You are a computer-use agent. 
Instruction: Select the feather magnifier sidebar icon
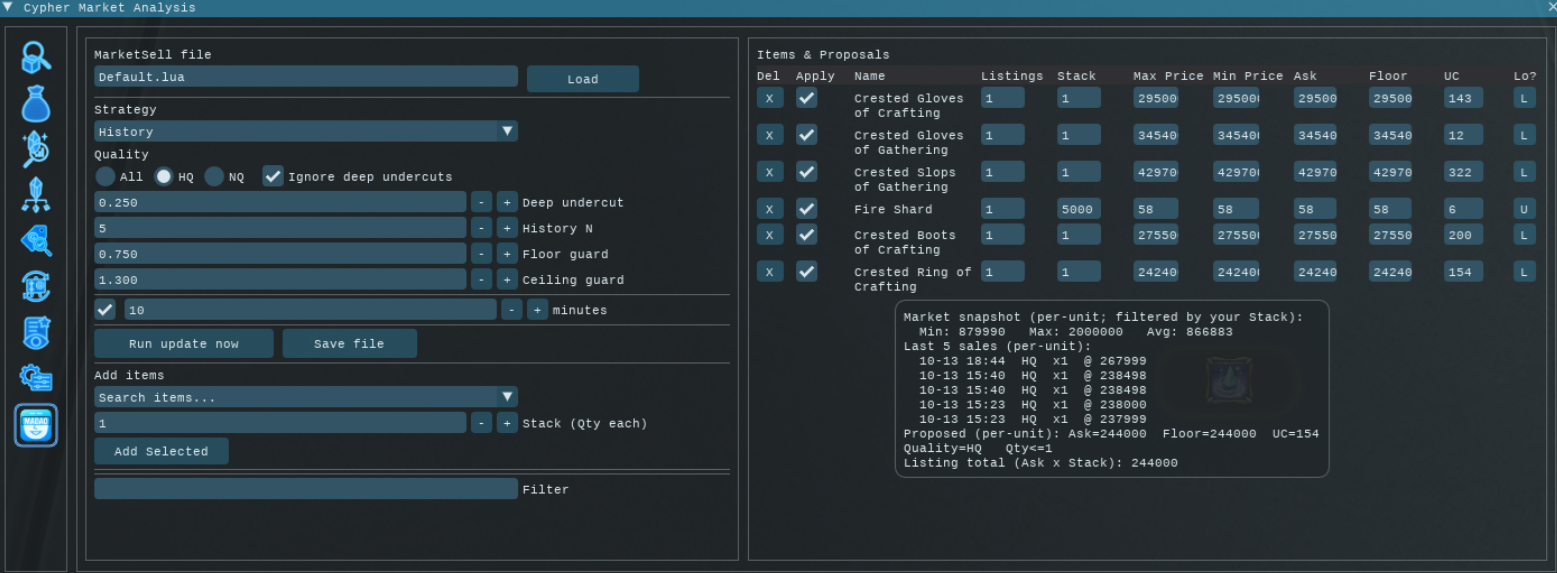[x=36, y=149]
